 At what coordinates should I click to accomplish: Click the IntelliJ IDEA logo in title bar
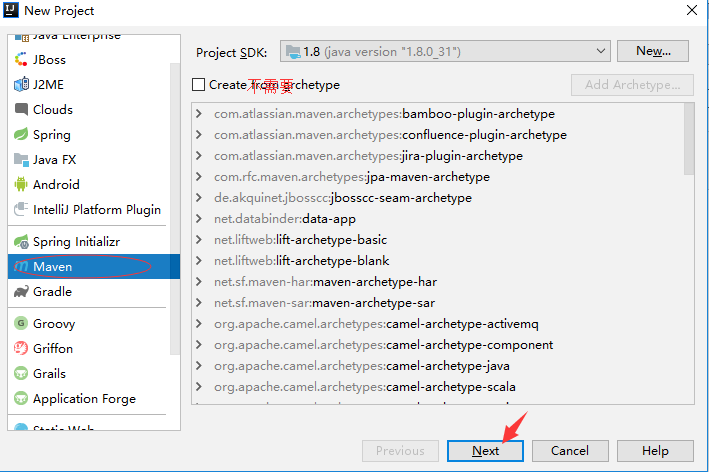[11, 10]
